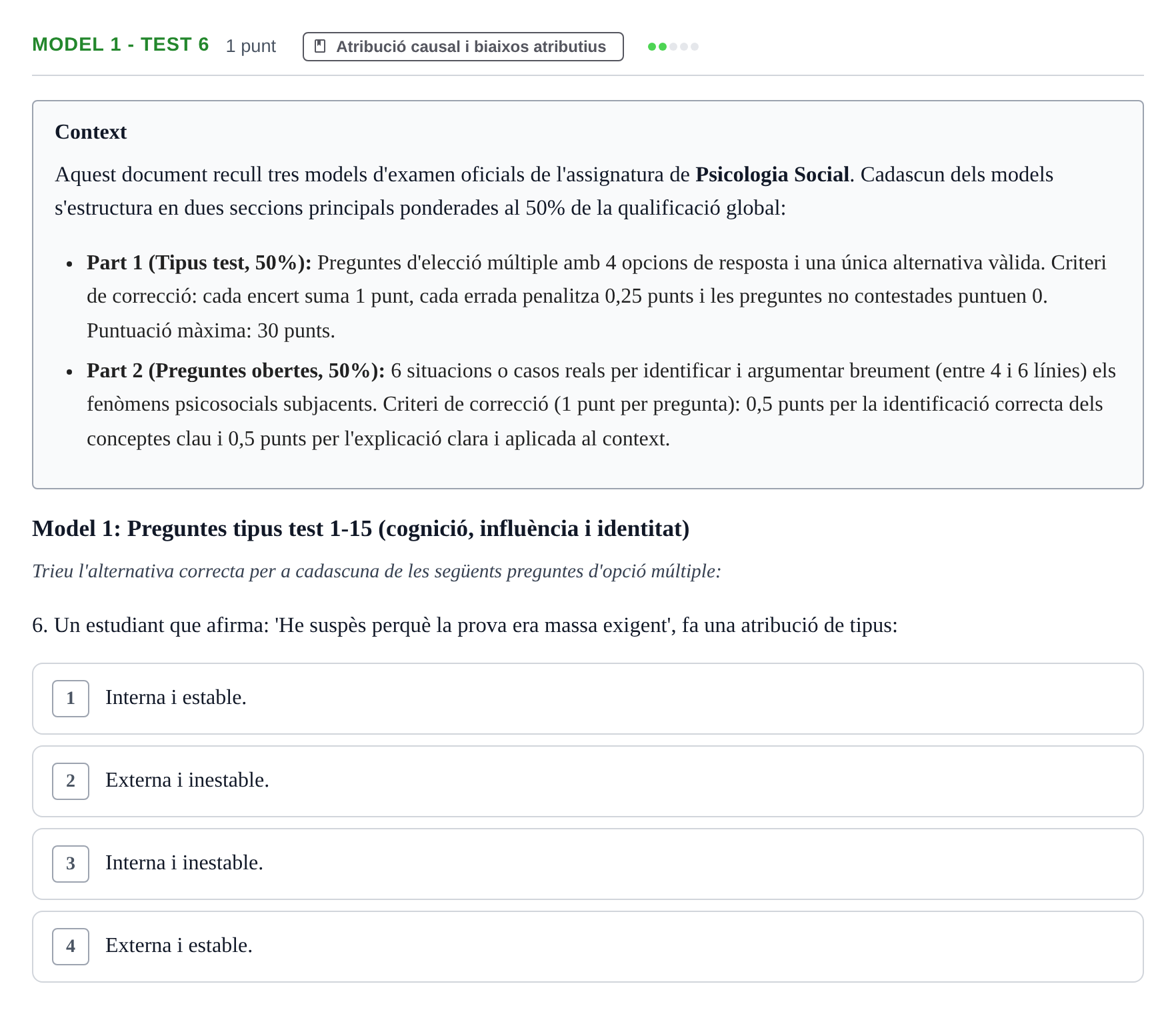Select answer option 1 'Interna i estable.'
The height and width of the screenshot is (1016, 1176).
(587, 699)
